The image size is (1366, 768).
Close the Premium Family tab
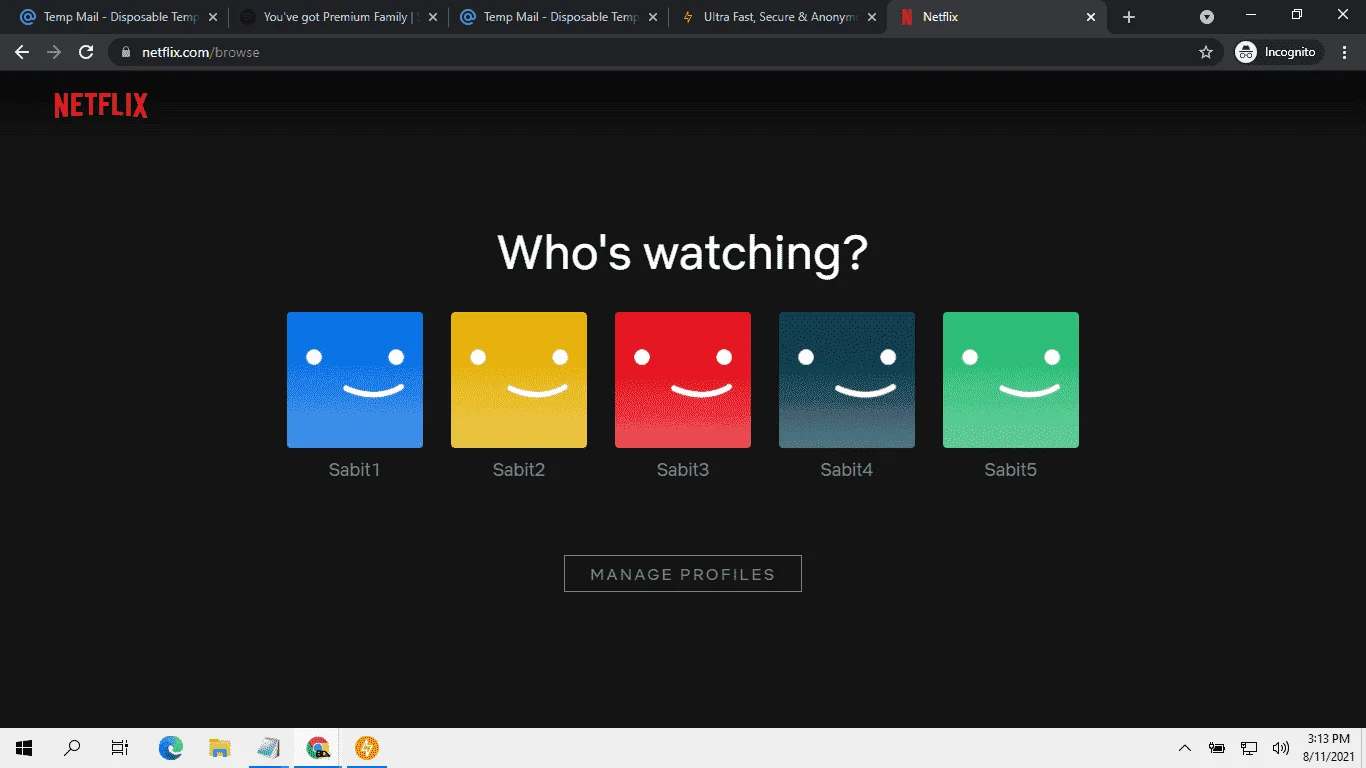point(433,17)
